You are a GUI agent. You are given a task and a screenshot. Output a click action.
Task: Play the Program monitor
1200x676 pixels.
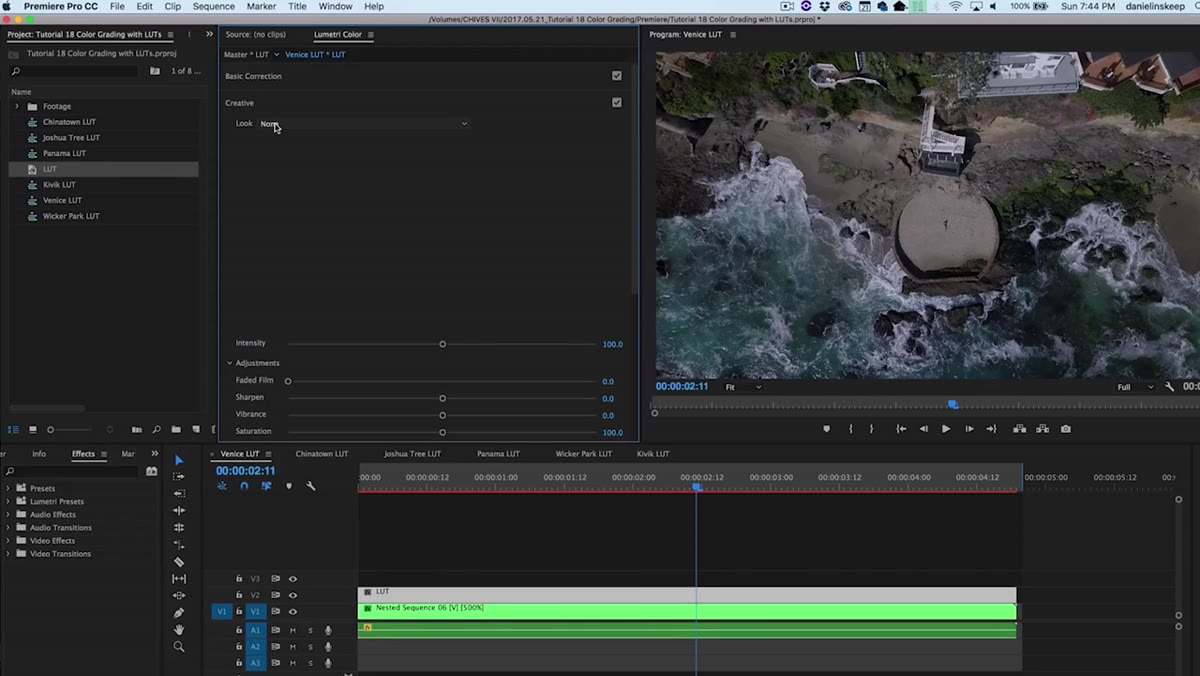[946, 429]
